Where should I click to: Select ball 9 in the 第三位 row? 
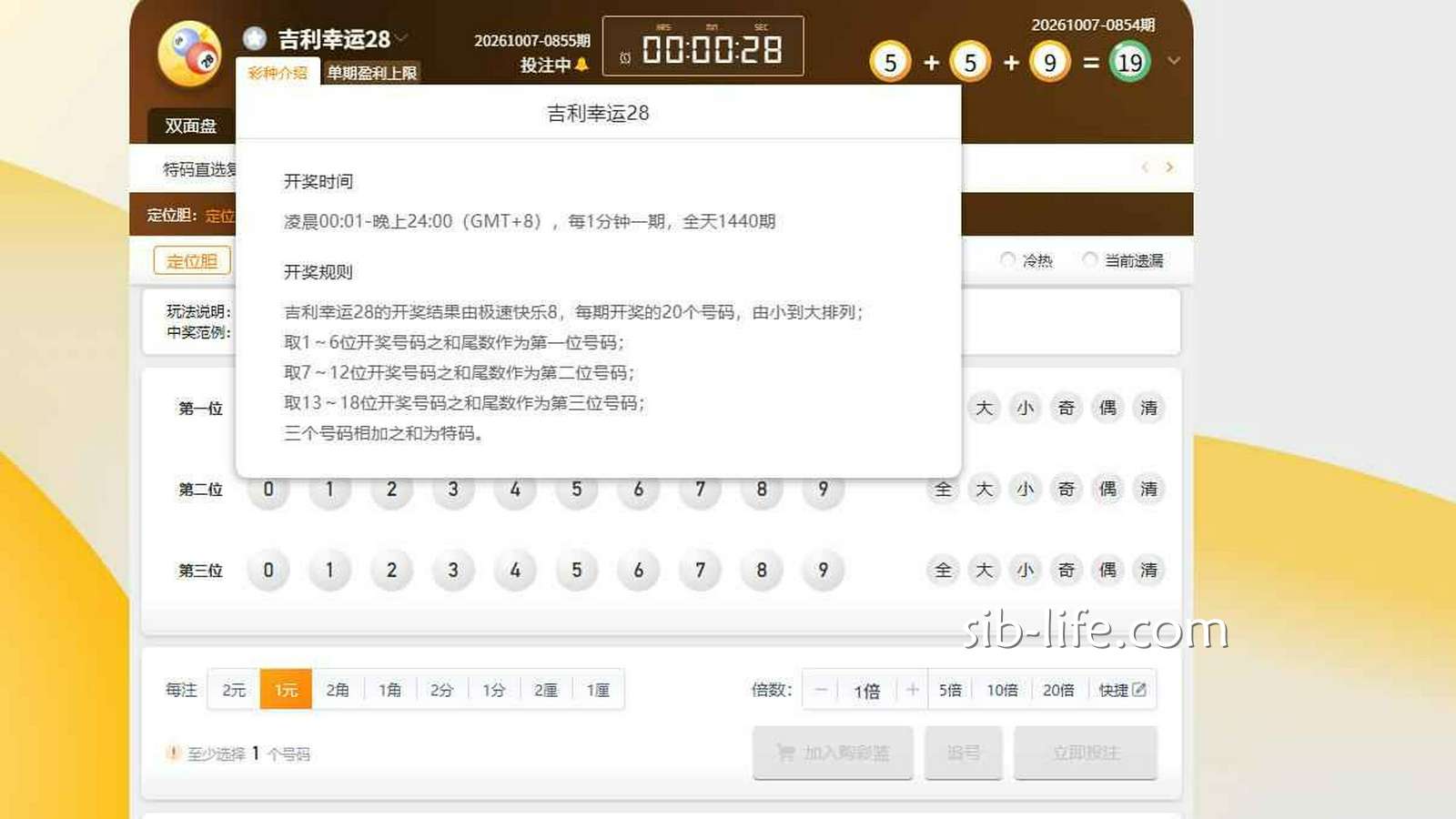824,571
